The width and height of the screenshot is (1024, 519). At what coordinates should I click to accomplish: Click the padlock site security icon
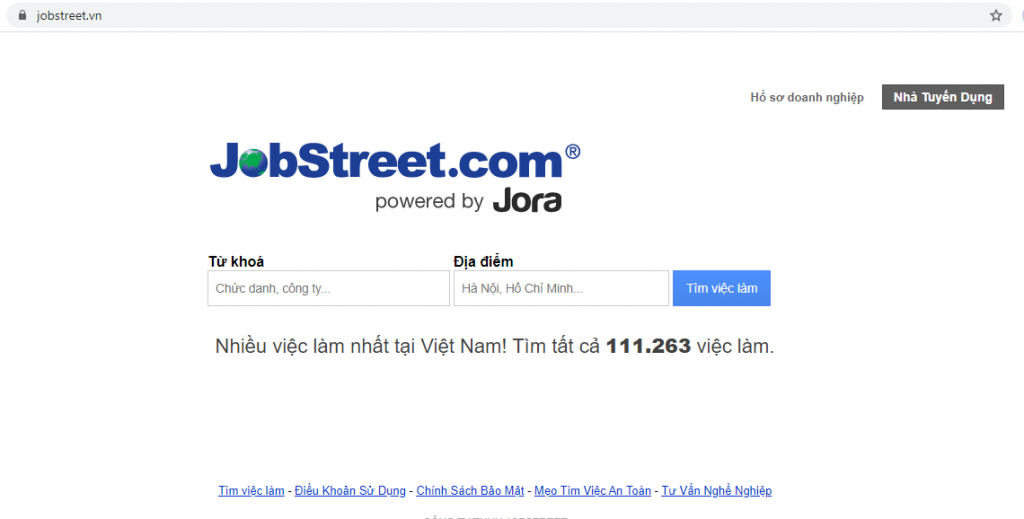click(x=22, y=15)
